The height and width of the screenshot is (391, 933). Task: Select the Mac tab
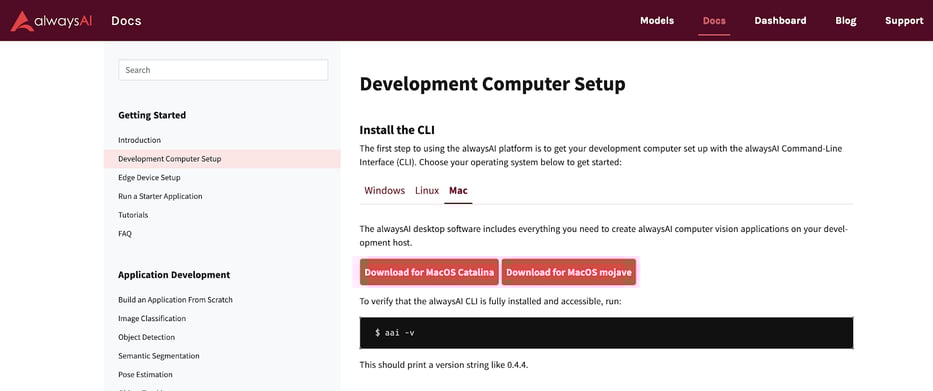tap(458, 190)
